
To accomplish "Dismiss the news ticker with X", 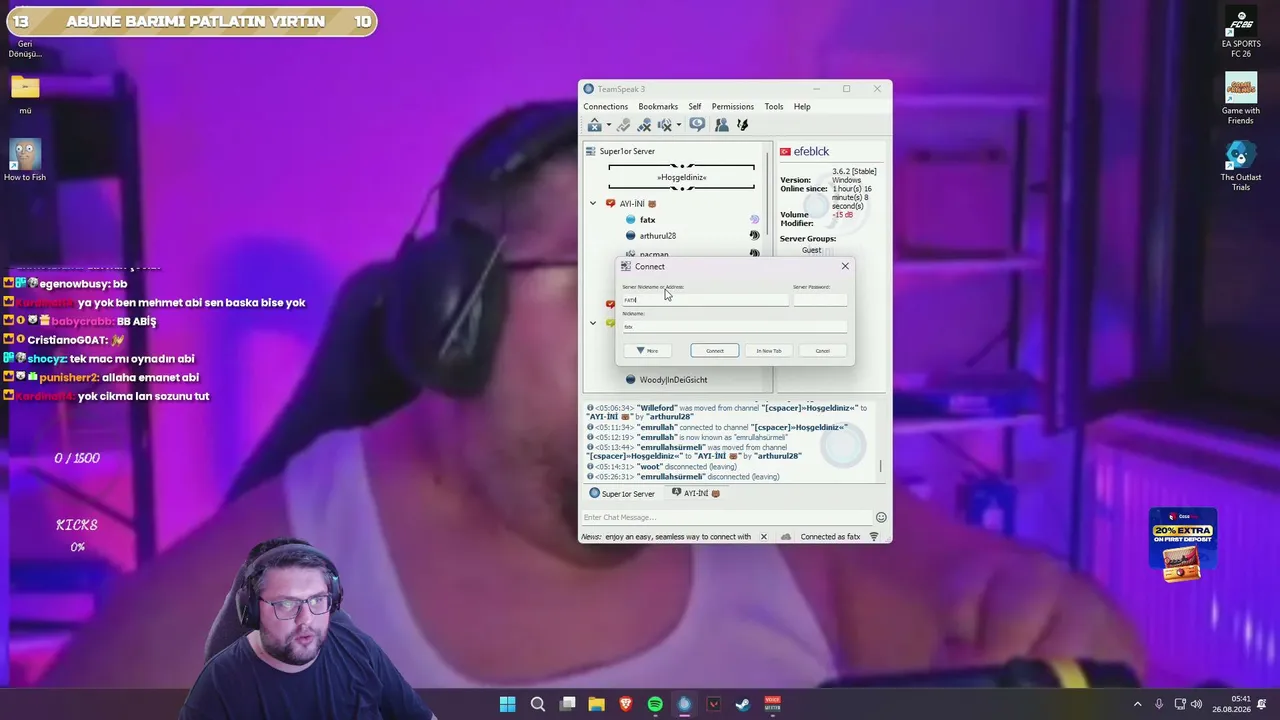I will 763,537.
